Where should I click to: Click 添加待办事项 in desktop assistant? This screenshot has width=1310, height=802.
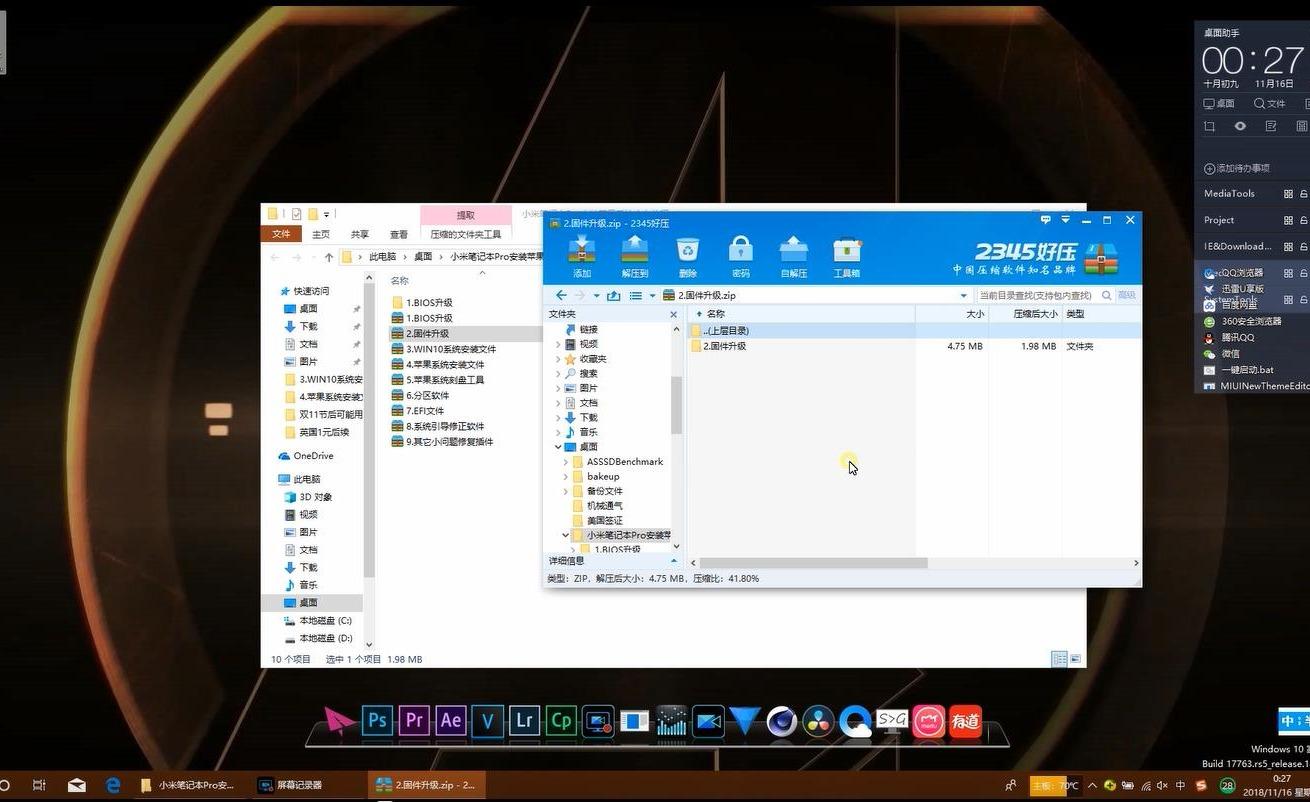click(x=1237, y=168)
